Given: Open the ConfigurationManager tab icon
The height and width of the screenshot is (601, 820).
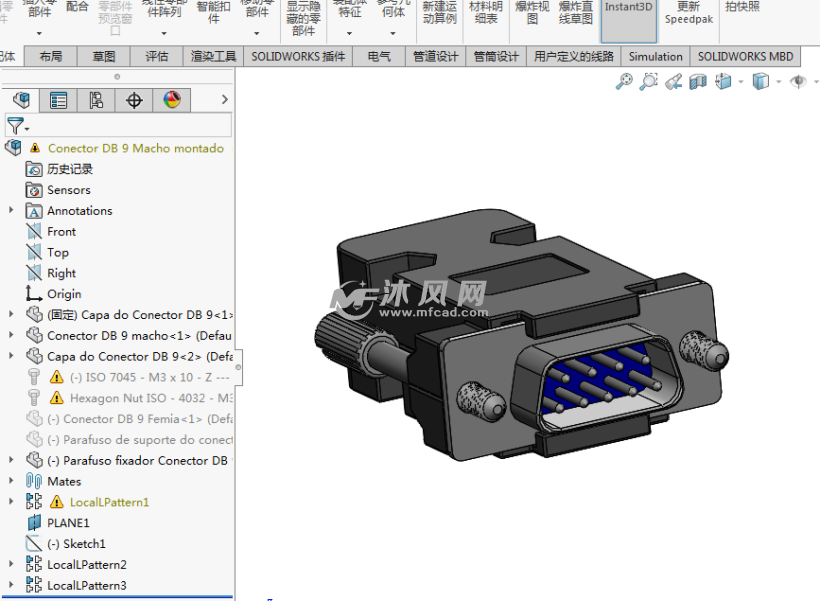Looking at the screenshot, I should click(x=96, y=100).
